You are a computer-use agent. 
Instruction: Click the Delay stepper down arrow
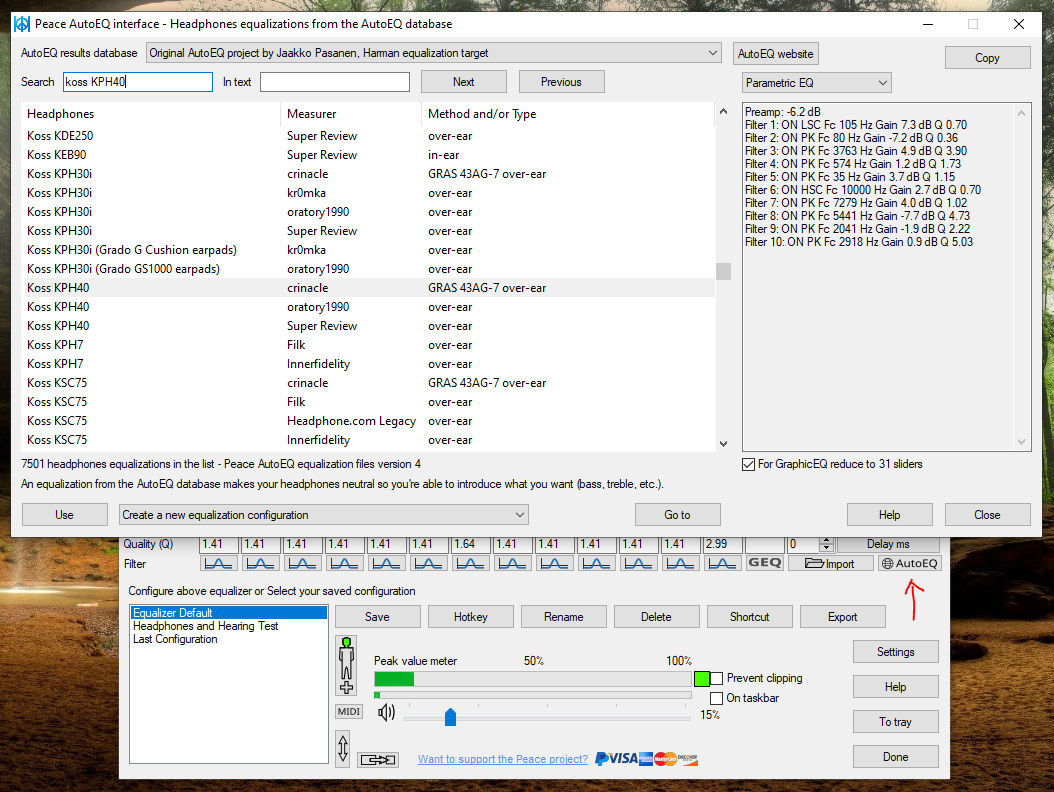pyautogui.click(x=827, y=548)
